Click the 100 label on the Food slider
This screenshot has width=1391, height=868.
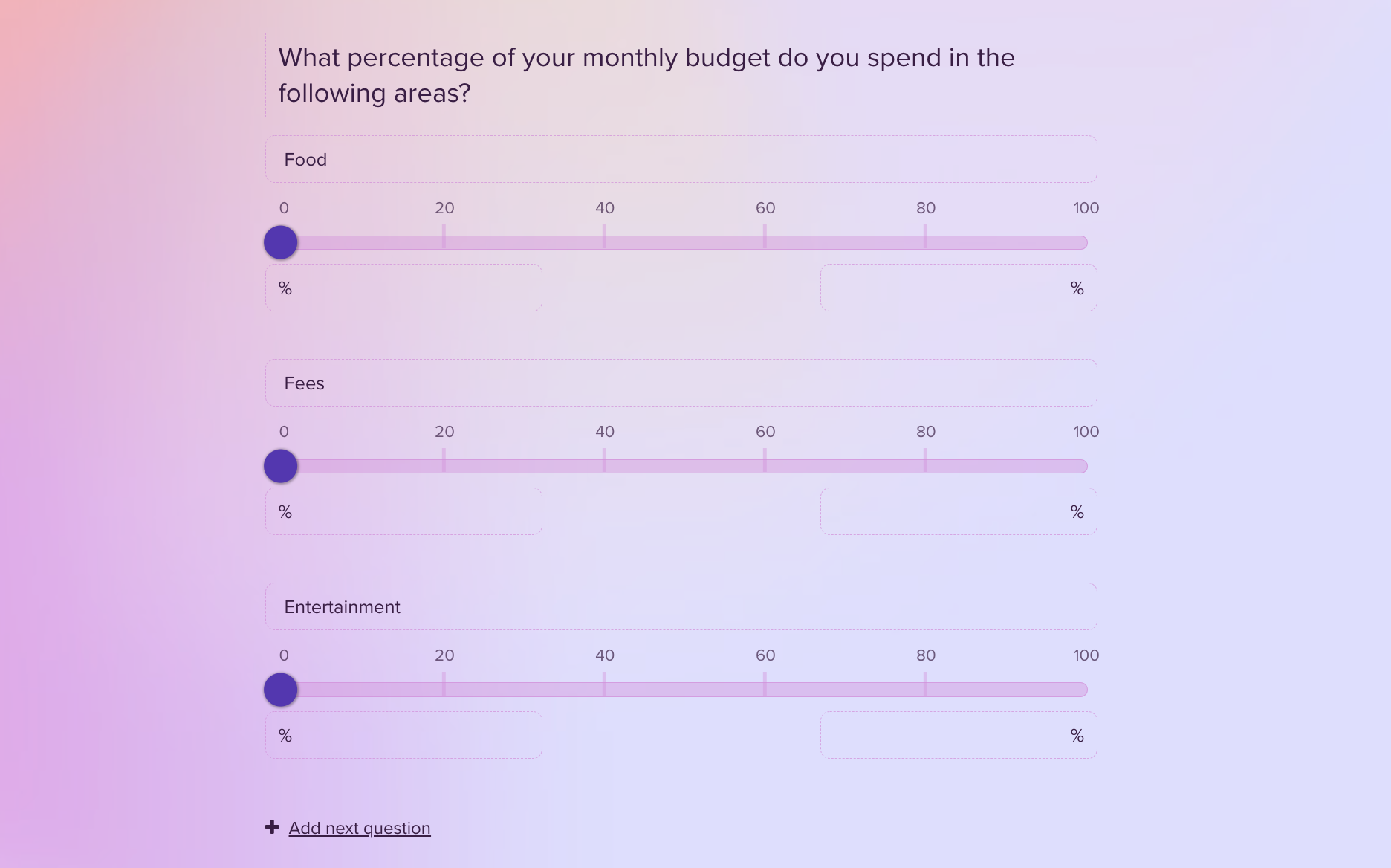(x=1086, y=208)
